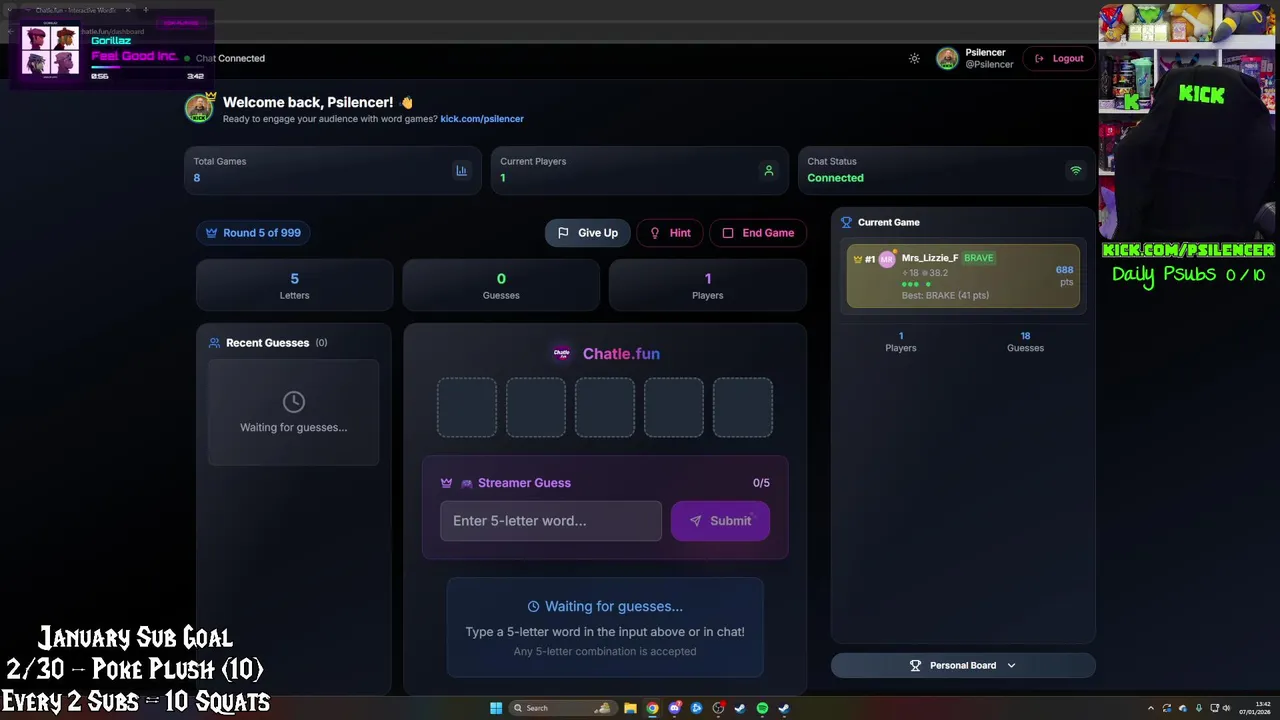The image size is (1280, 720).
Task: Click the BRAVE word badge
Action: (x=979, y=258)
